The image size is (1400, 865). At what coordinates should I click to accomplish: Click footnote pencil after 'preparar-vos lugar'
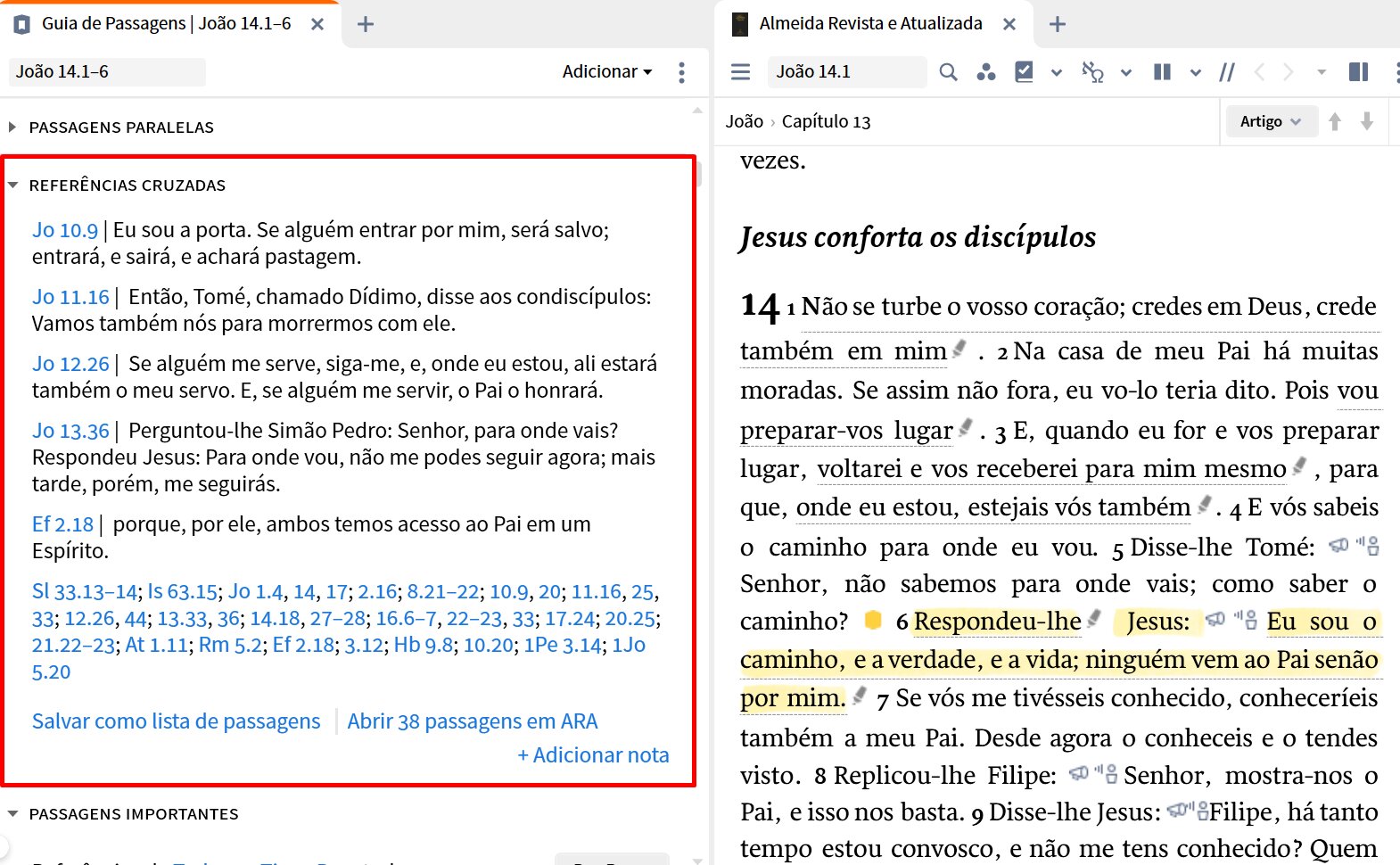pos(965,428)
